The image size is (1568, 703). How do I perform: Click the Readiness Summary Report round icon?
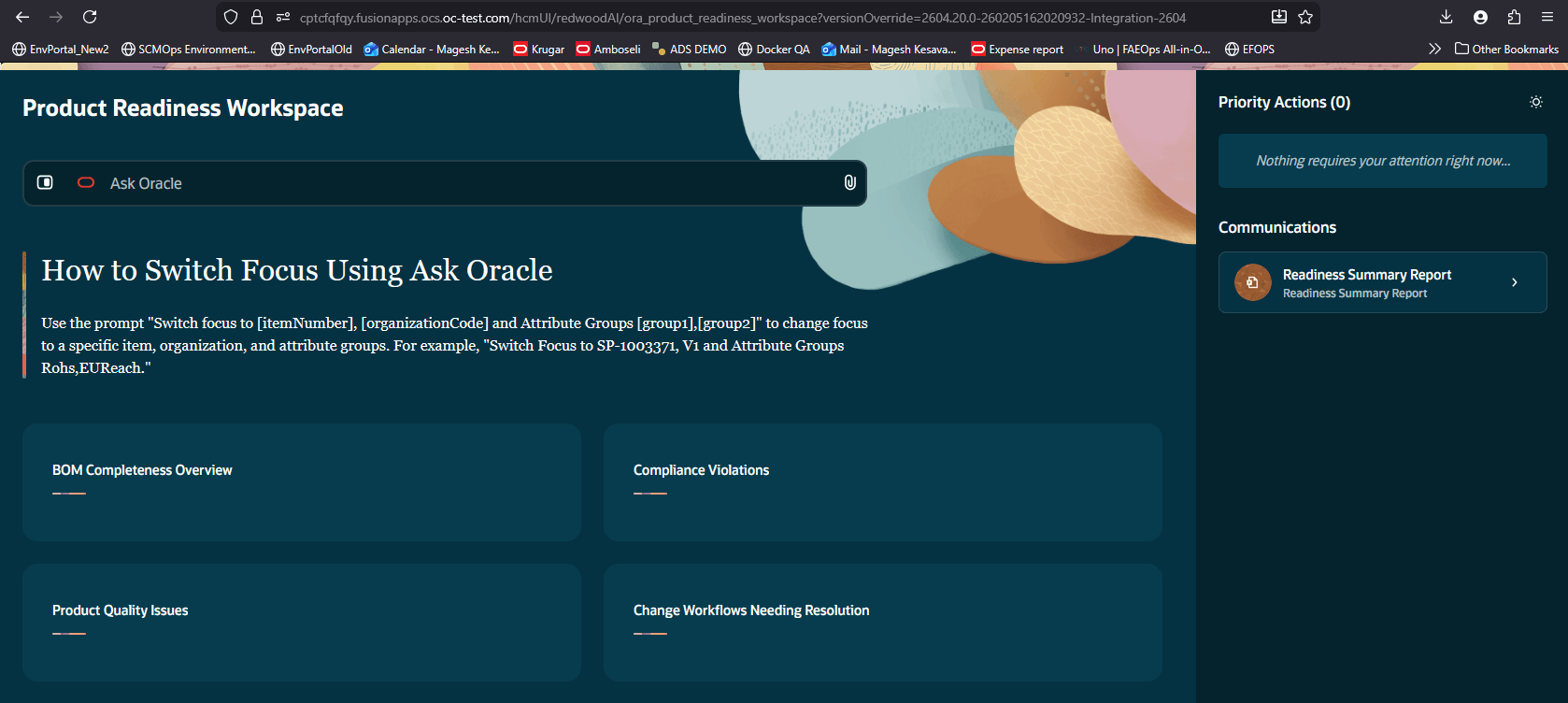pos(1253,282)
